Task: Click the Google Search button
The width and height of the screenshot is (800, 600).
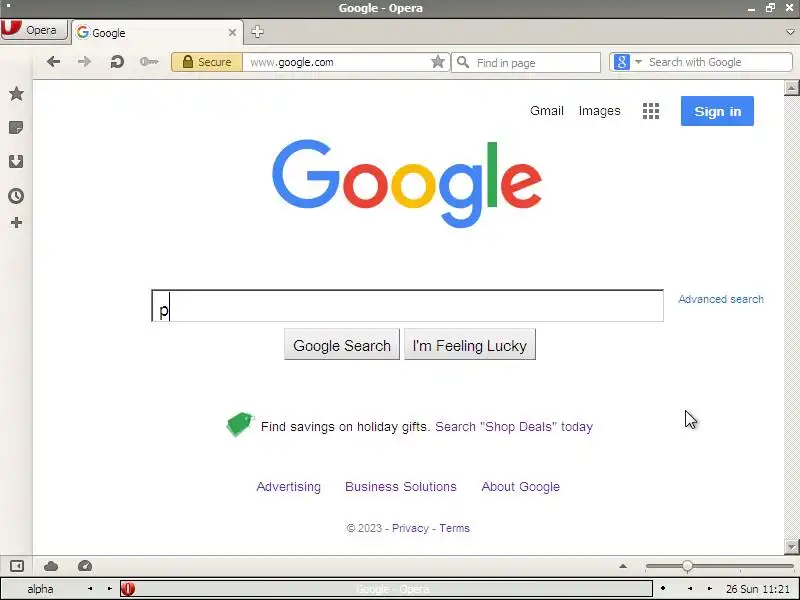Action: [342, 345]
